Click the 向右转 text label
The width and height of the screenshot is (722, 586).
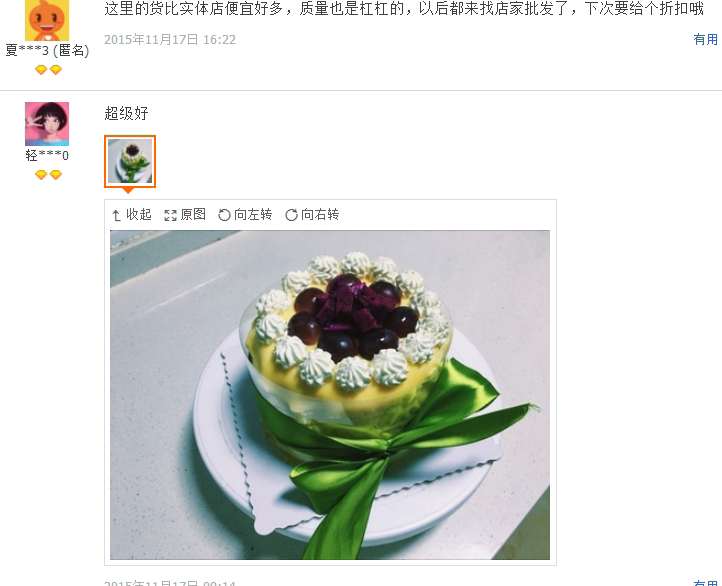tap(320, 215)
